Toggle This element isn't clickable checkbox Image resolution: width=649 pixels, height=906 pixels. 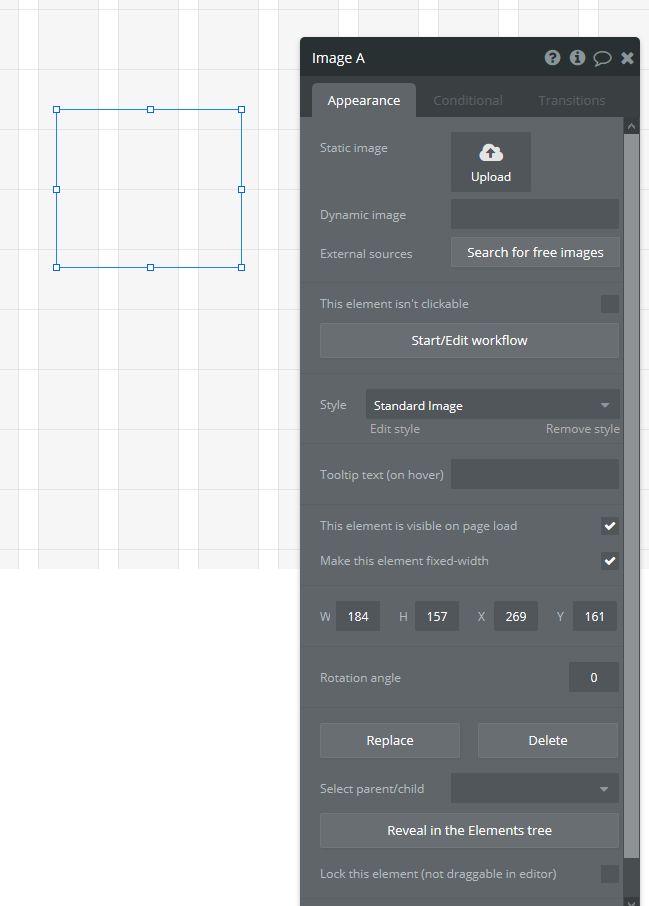point(610,304)
